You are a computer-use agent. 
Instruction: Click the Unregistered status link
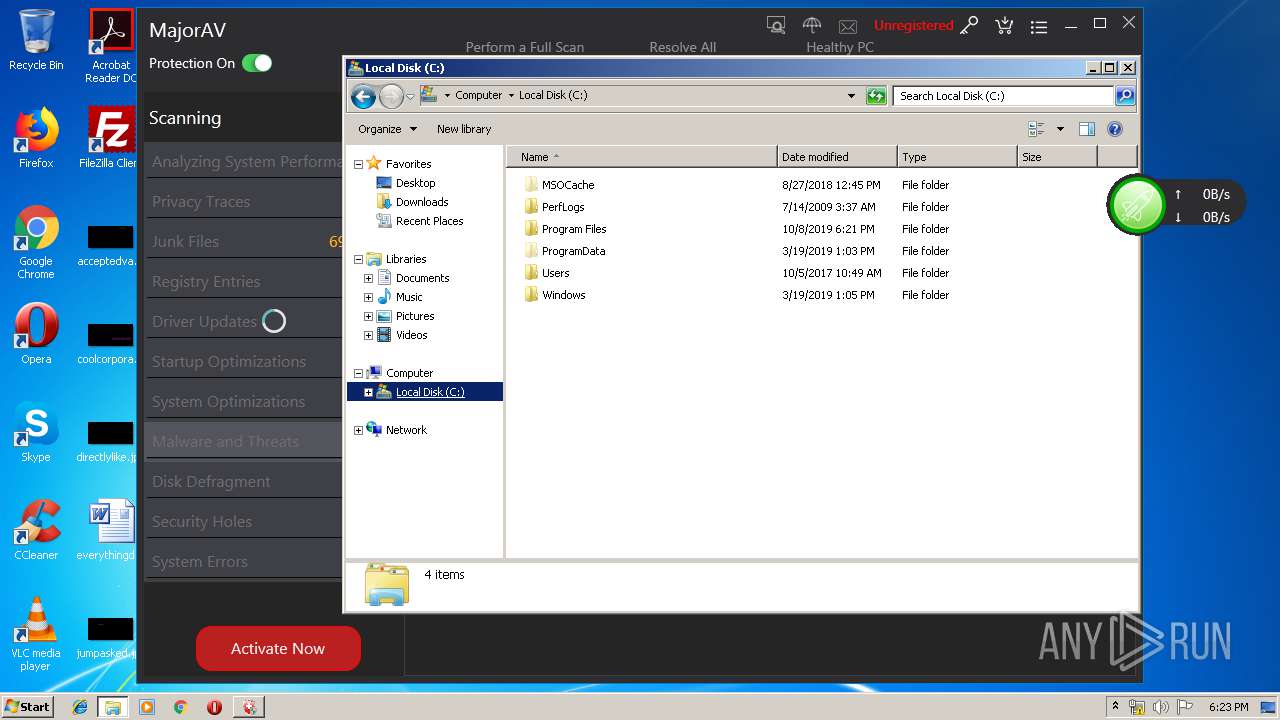pyautogui.click(x=913, y=25)
